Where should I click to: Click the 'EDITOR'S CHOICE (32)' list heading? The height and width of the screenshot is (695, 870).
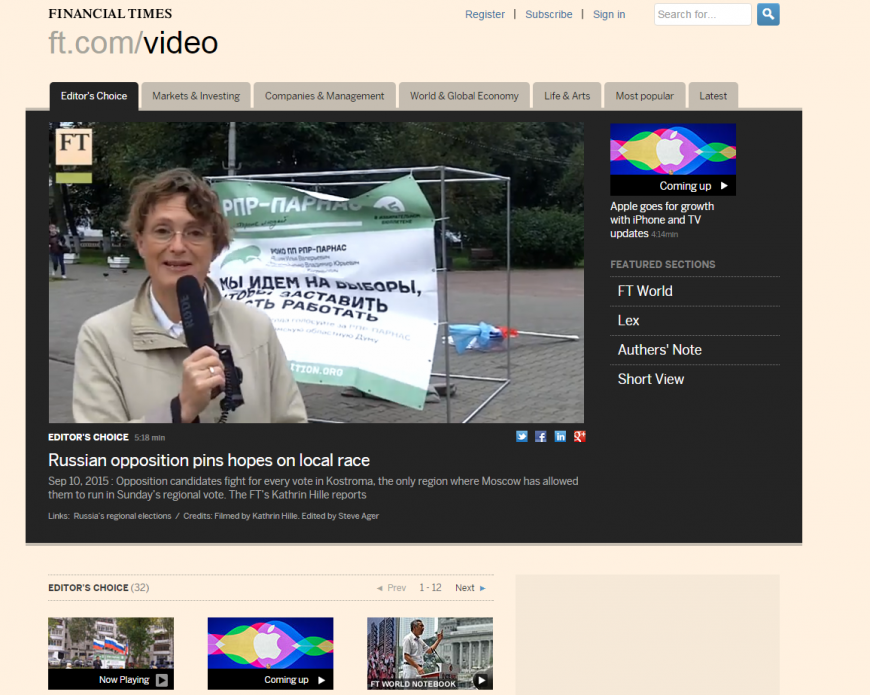(x=99, y=587)
